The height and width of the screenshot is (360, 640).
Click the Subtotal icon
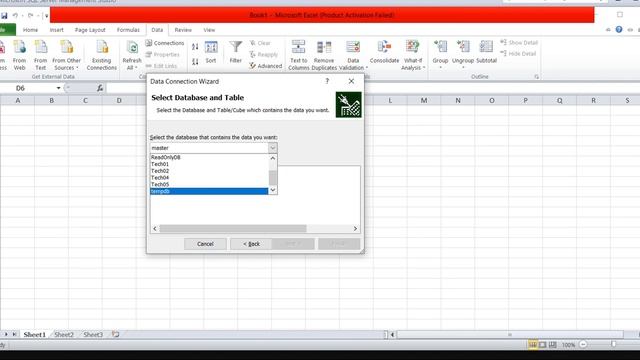486,47
